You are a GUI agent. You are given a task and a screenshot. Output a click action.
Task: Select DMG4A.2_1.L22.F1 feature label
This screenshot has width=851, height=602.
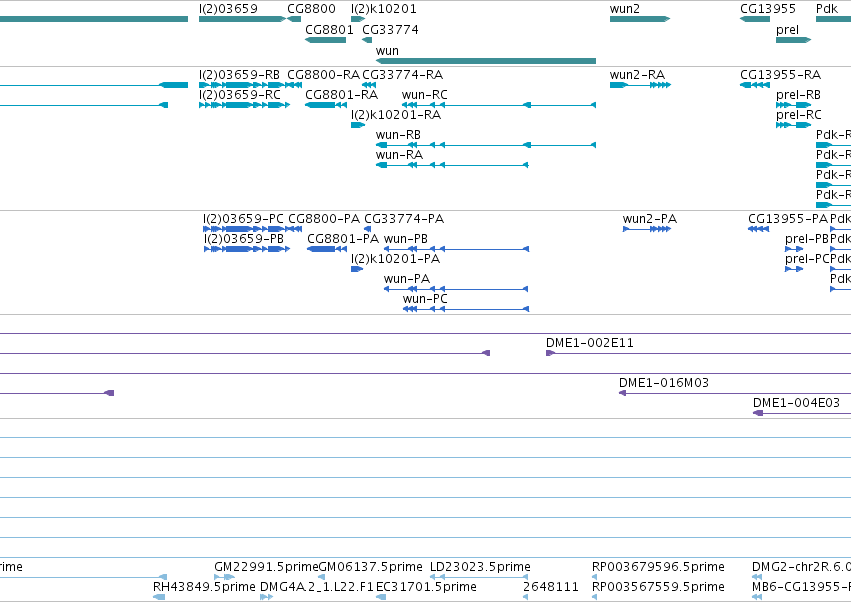316,587
